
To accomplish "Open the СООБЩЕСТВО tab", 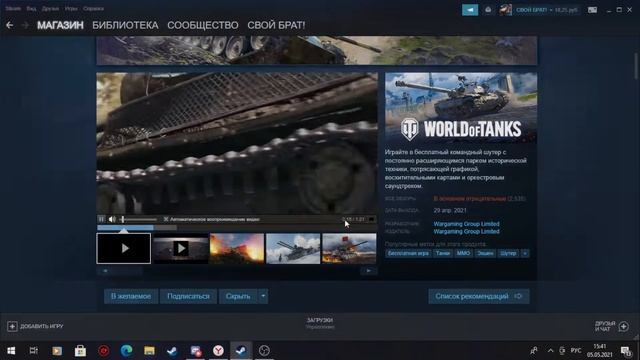I will coord(203,25).
